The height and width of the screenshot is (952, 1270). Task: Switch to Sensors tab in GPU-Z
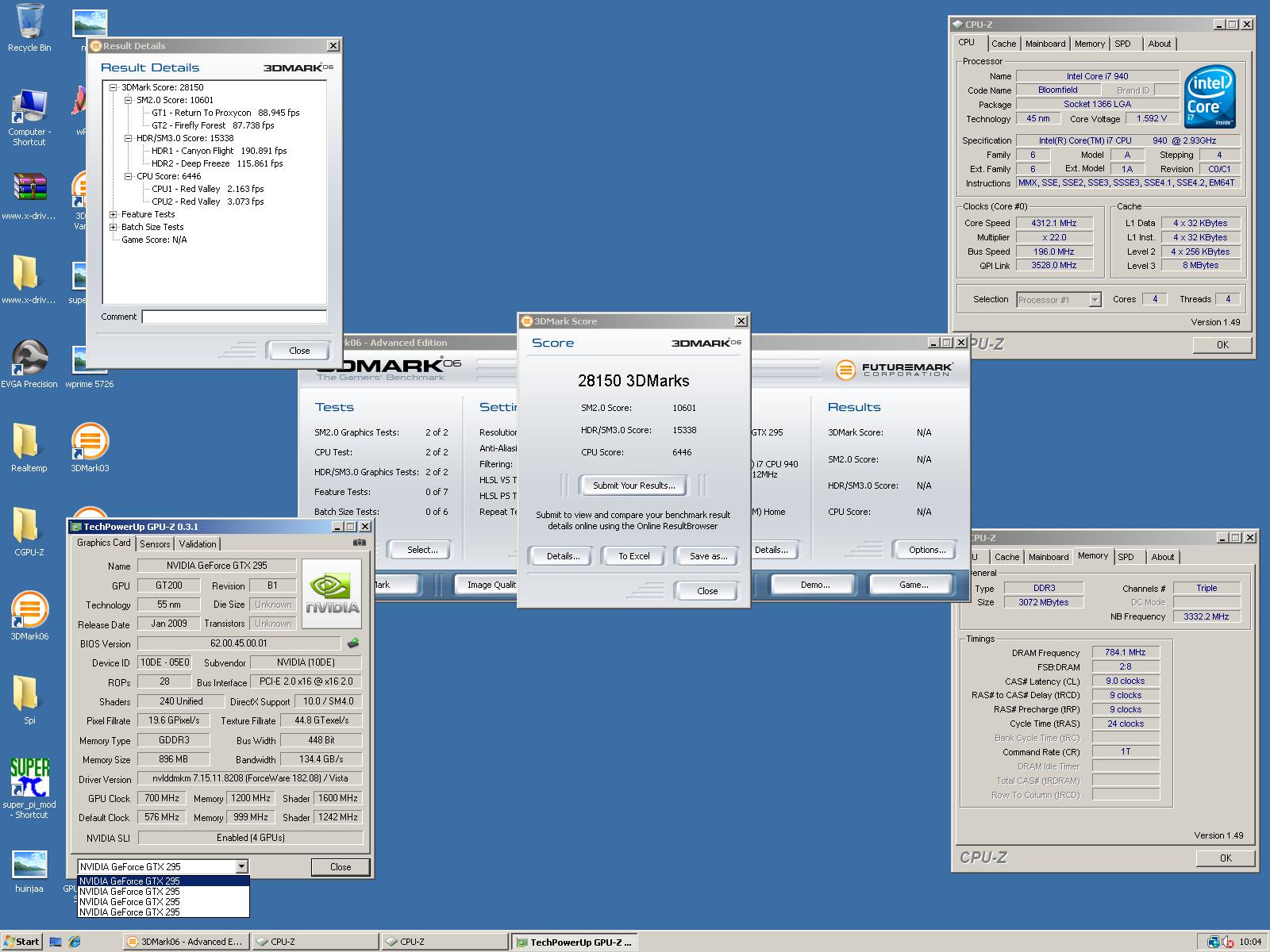pos(155,544)
